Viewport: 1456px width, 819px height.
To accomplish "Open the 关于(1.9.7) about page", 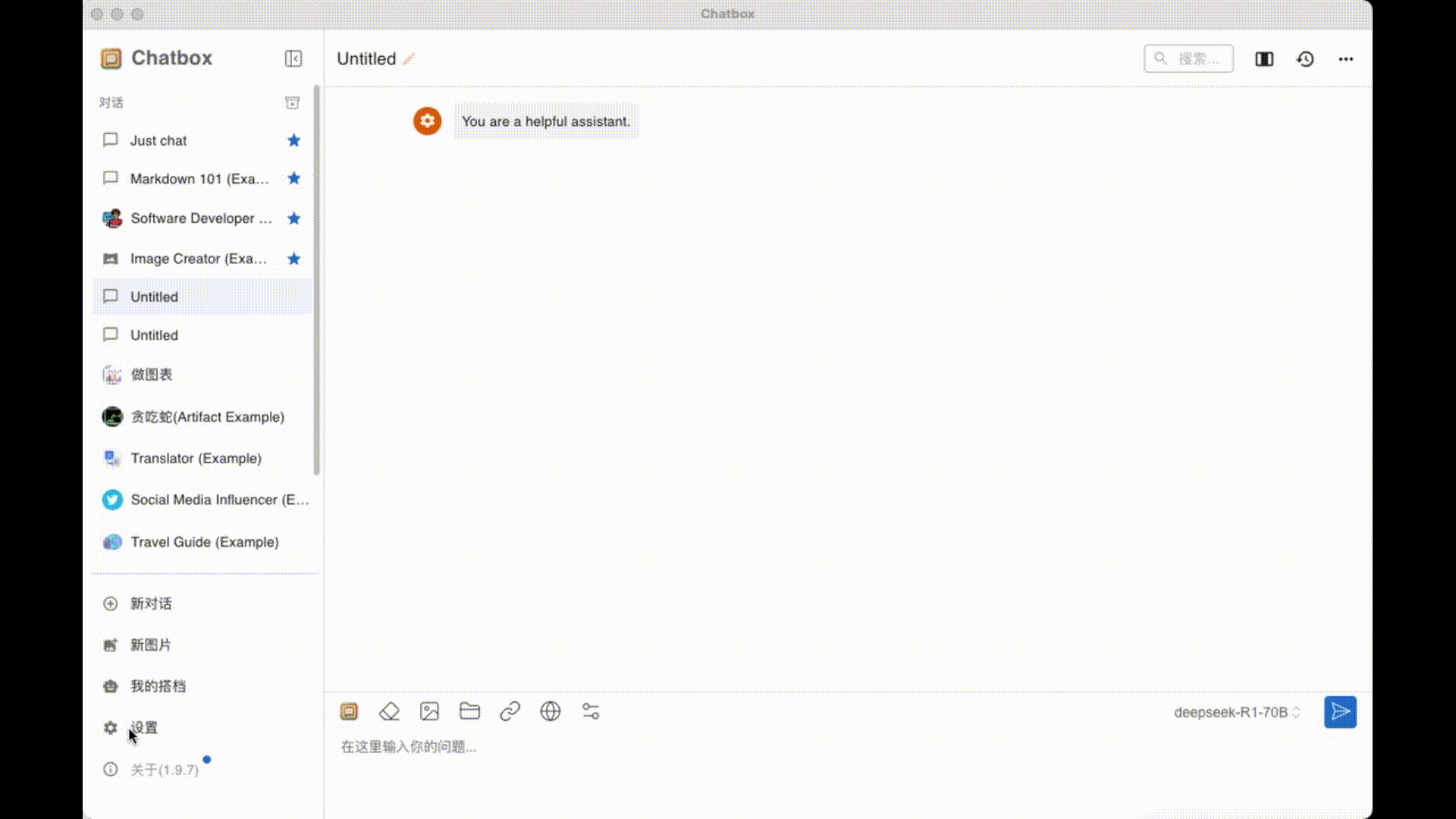I will click(x=202, y=770).
